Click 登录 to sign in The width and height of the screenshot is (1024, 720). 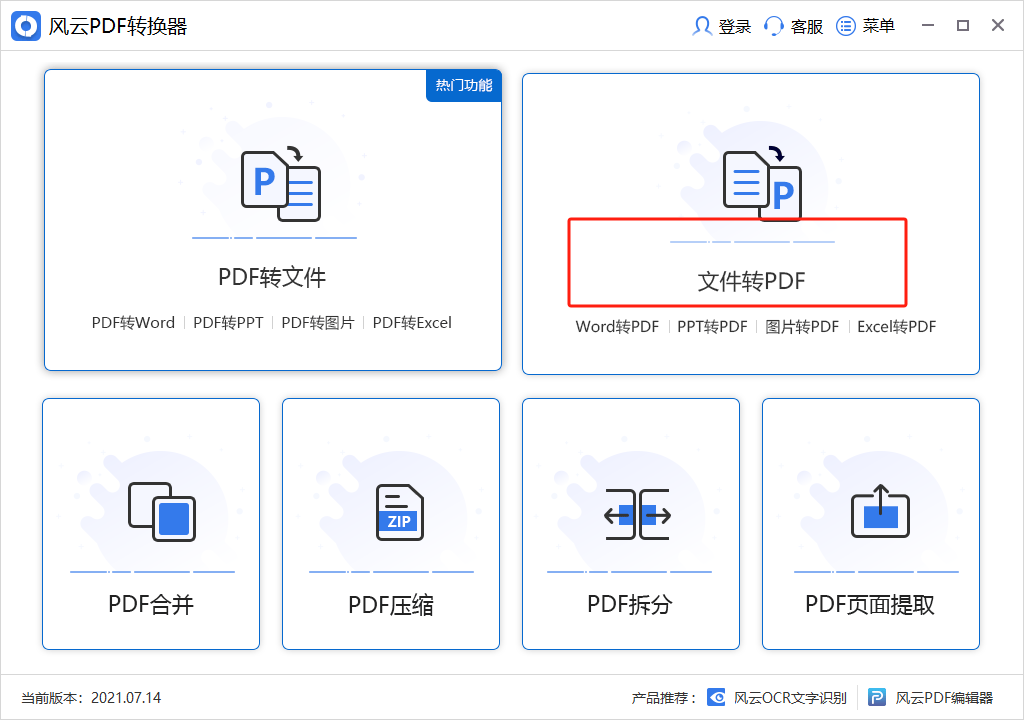721,26
